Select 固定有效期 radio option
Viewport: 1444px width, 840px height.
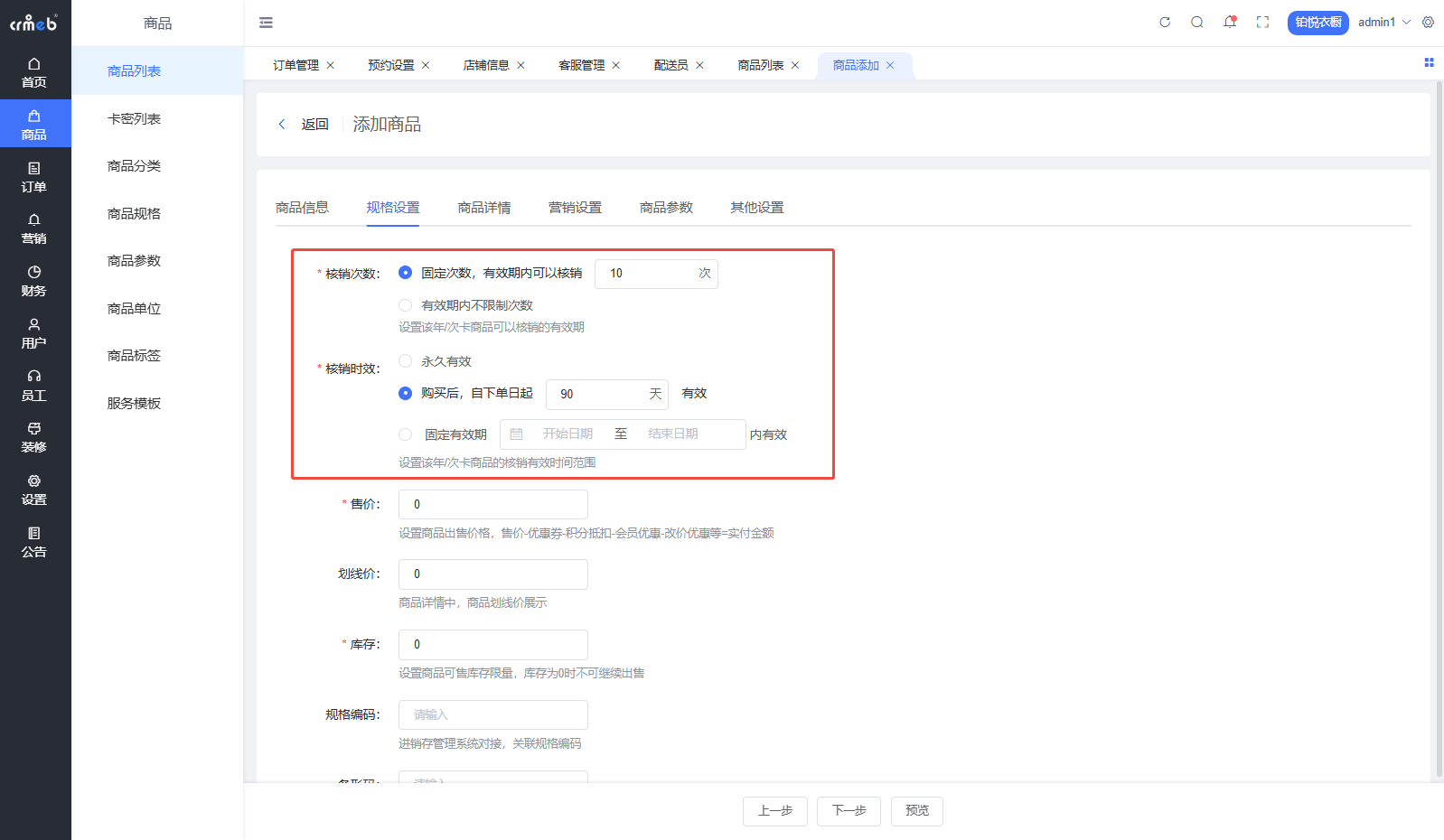(x=405, y=434)
